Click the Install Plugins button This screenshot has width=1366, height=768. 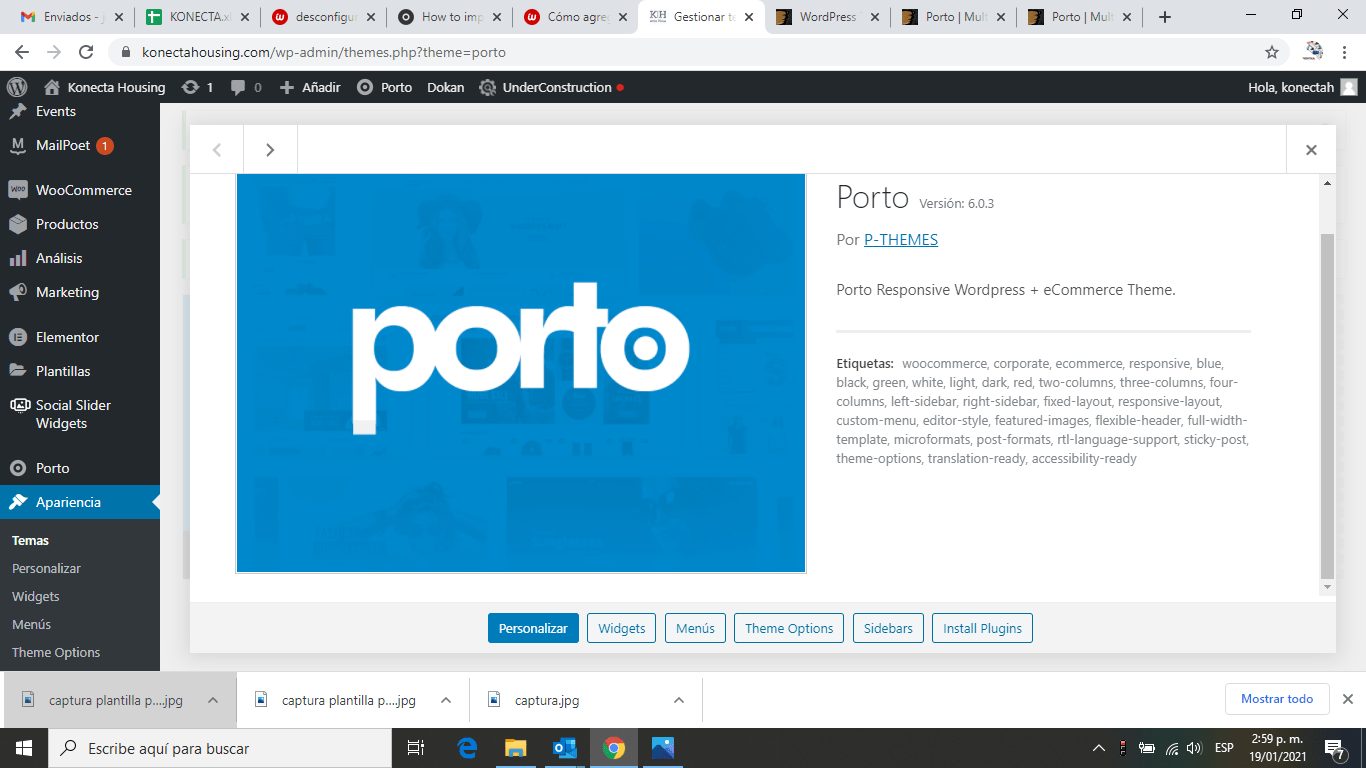coord(982,628)
